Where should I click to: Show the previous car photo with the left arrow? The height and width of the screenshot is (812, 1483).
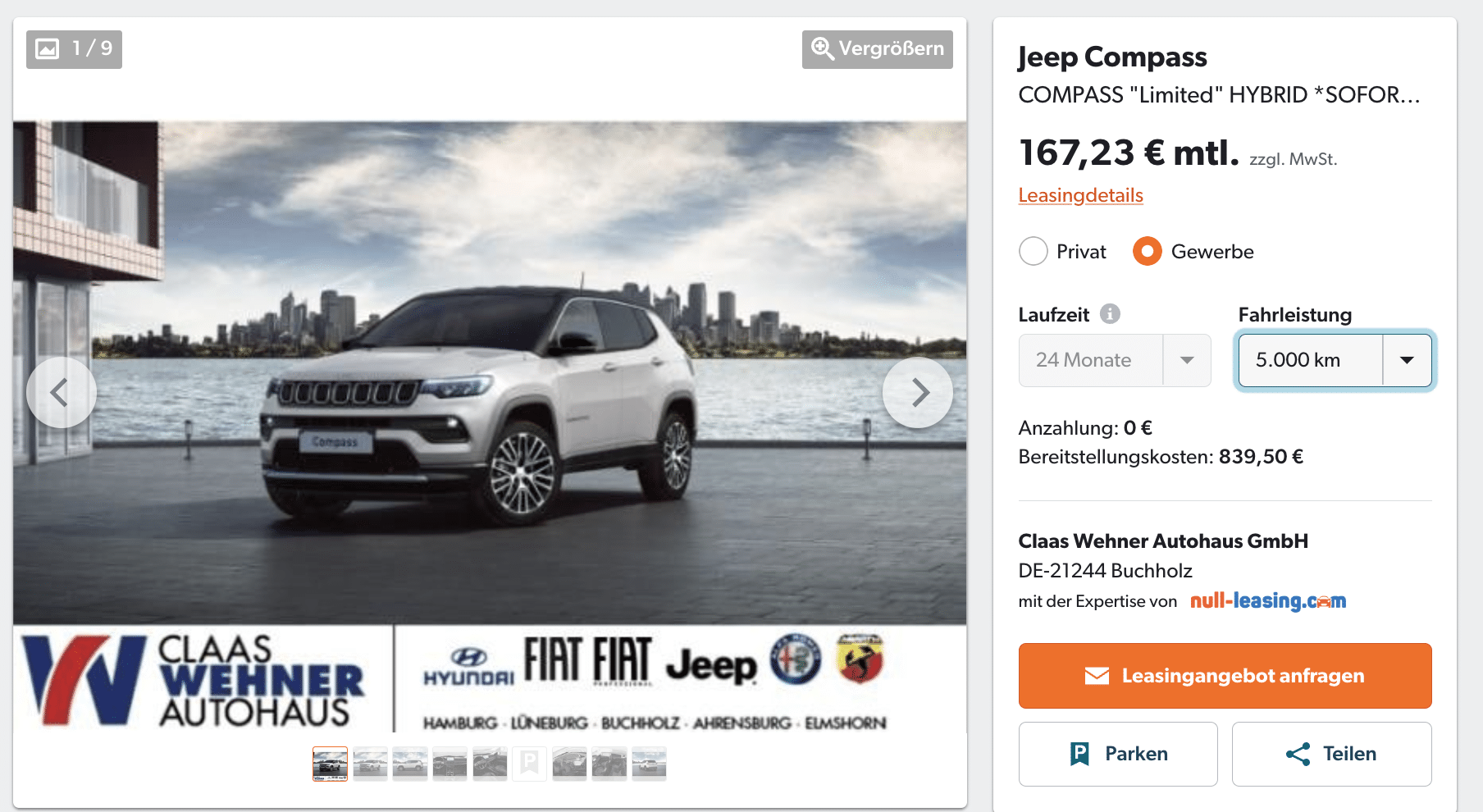tap(61, 393)
